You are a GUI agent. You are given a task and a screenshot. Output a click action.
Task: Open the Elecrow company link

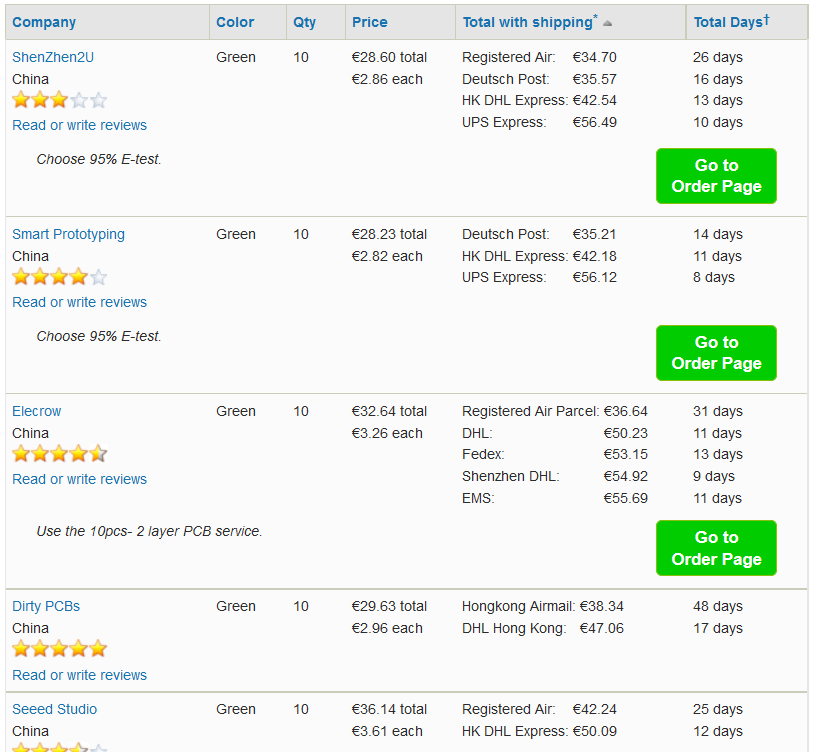pyautogui.click(x=36, y=411)
